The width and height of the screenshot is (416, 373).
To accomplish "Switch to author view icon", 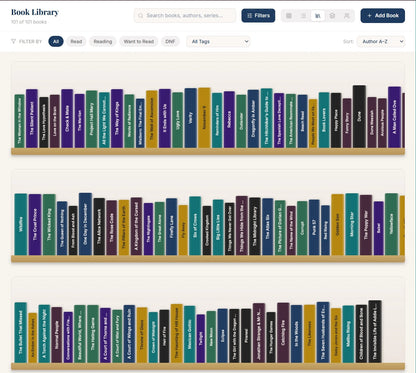I will click(347, 16).
